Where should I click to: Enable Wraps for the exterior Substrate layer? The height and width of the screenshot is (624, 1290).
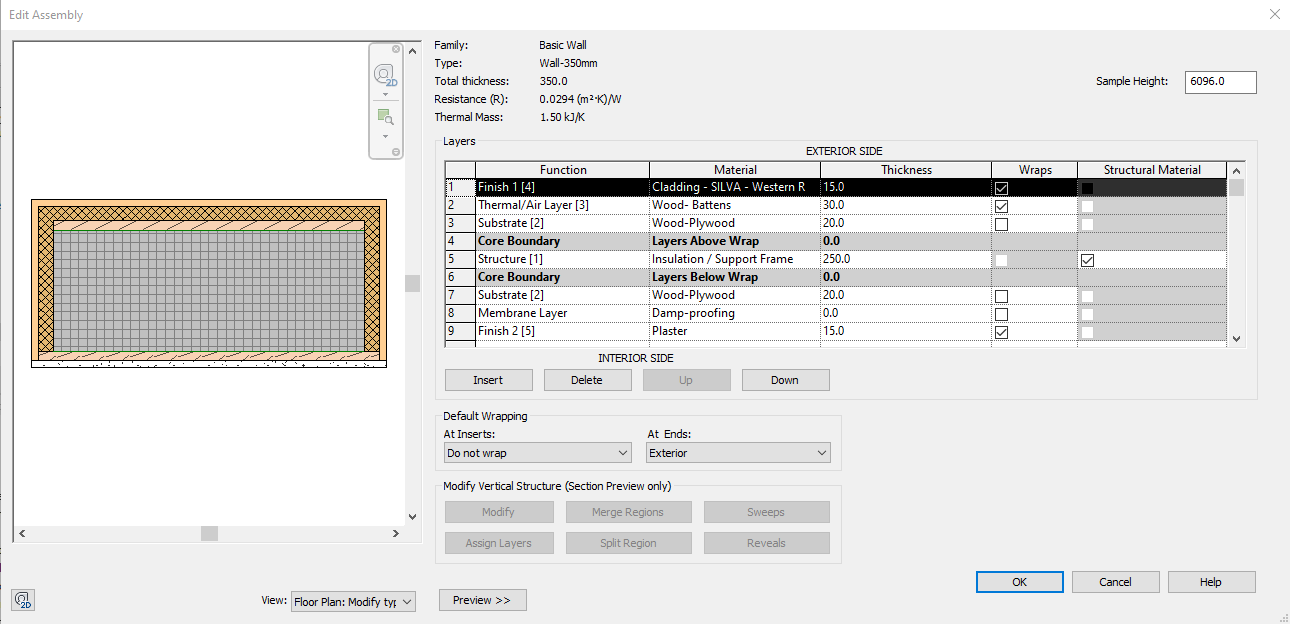click(1001, 224)
